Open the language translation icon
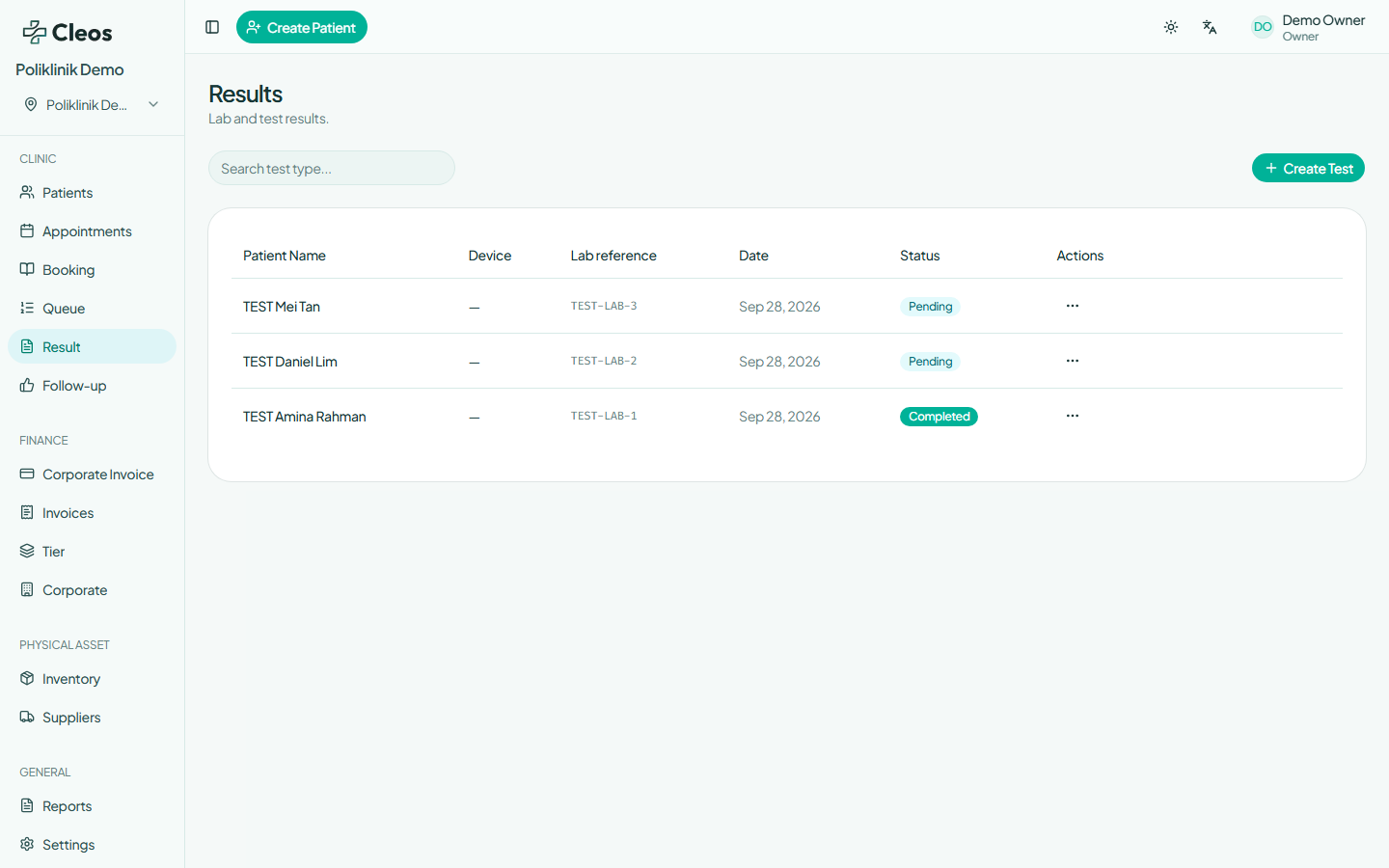The height and width of the screenshot is (868, 1389). pos(1210,27)
